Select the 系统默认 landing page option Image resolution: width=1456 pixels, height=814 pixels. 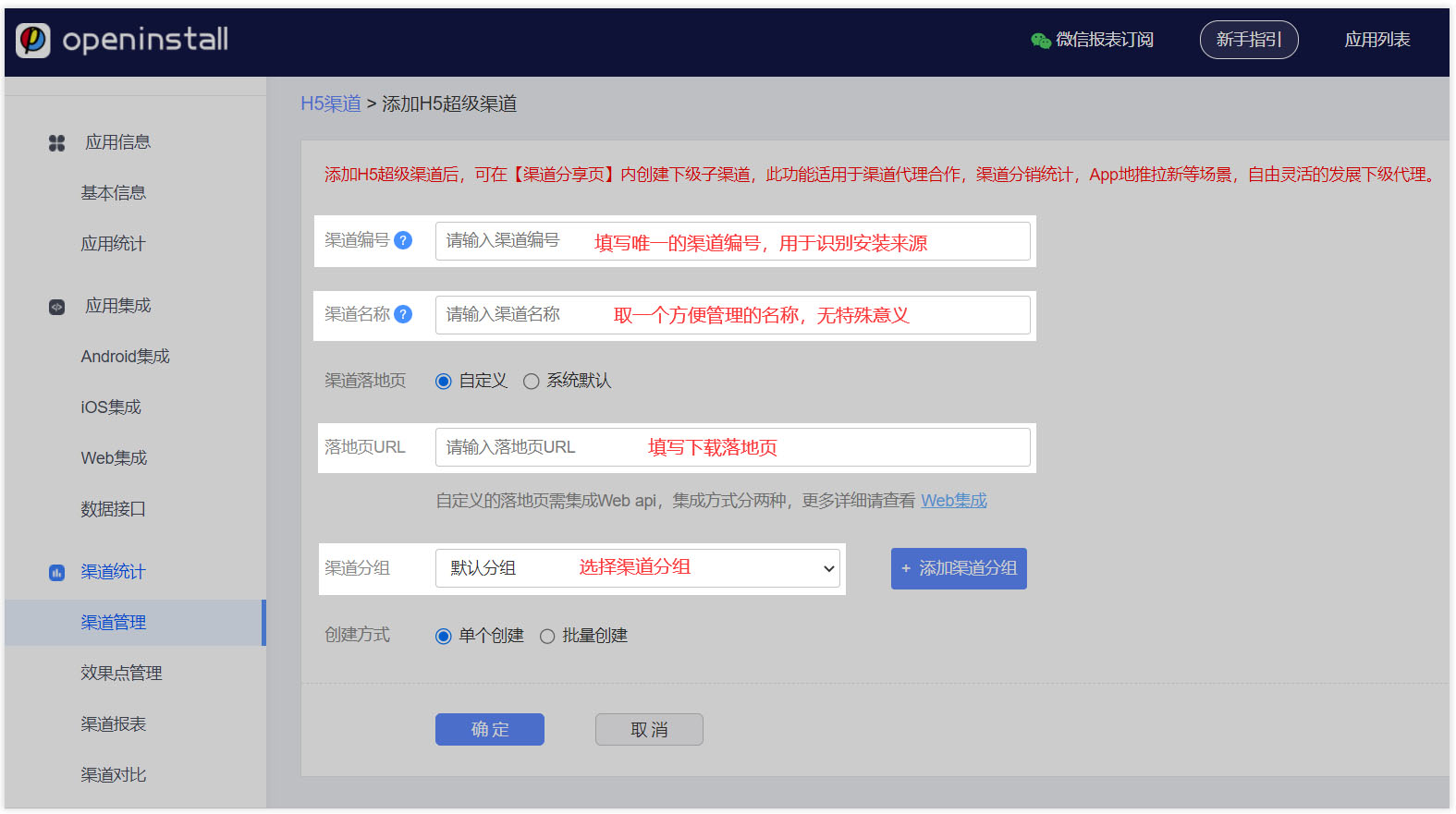coord(532,382)
